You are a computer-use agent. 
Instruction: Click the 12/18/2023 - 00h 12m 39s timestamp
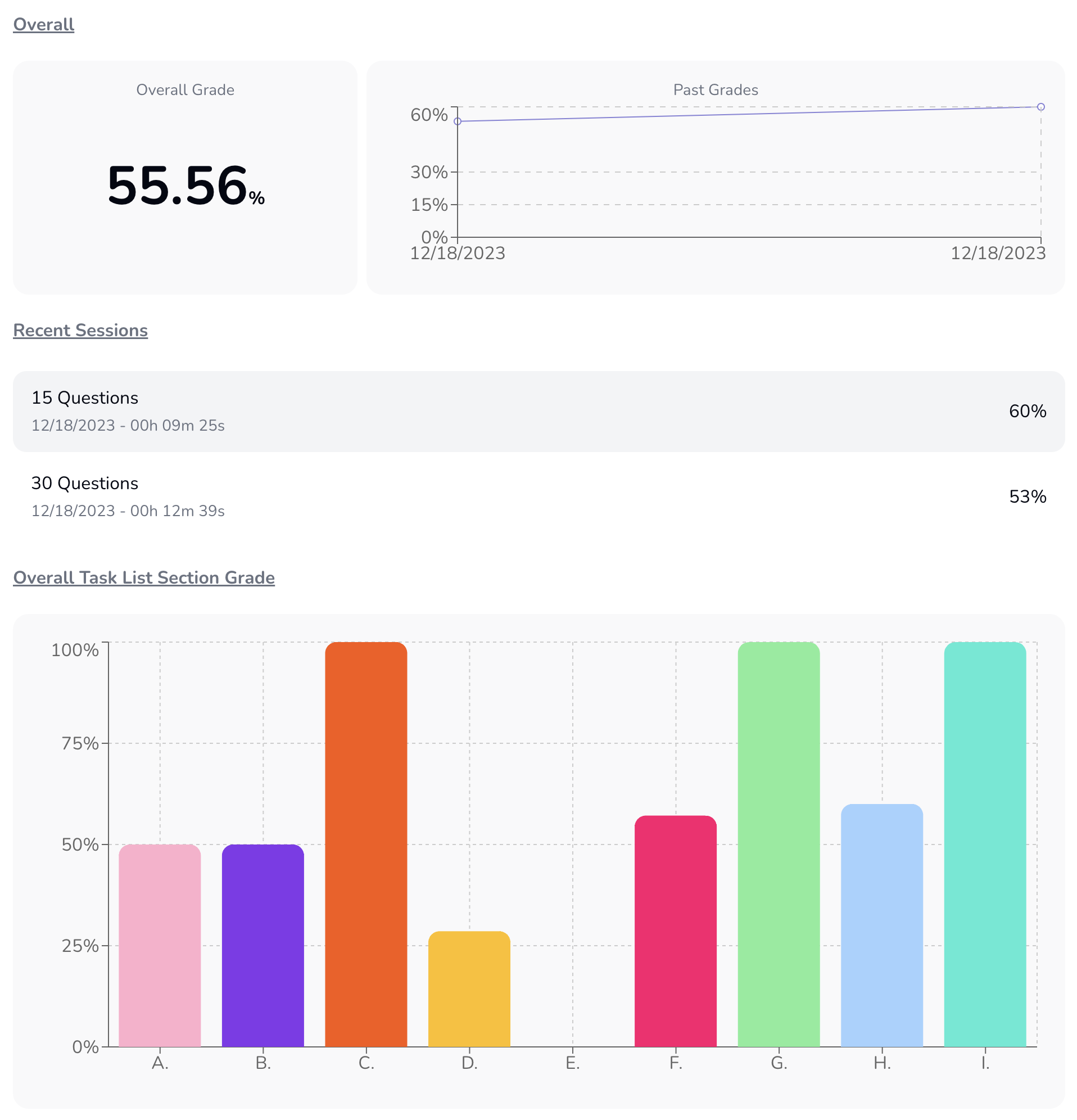click(128, 511)
